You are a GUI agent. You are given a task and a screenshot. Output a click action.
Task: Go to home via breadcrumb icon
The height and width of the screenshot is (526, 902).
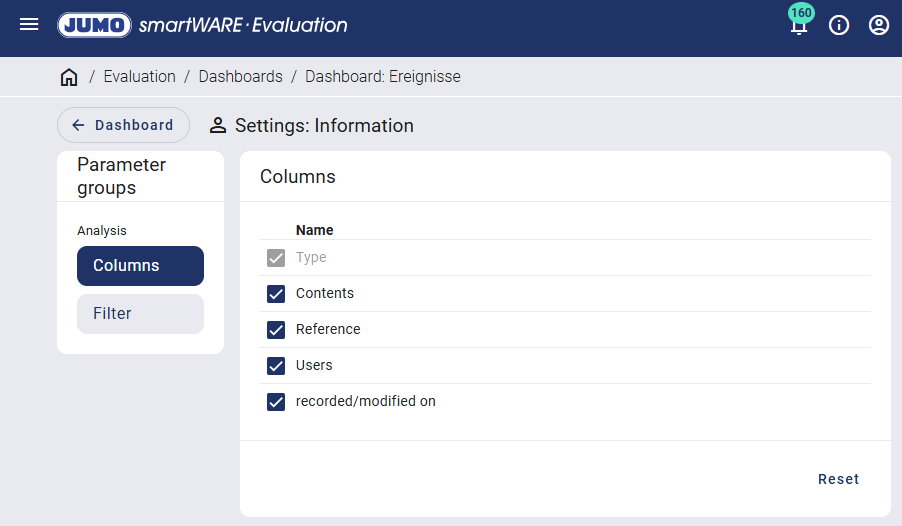pyautogui.click(x=69, y=77)
